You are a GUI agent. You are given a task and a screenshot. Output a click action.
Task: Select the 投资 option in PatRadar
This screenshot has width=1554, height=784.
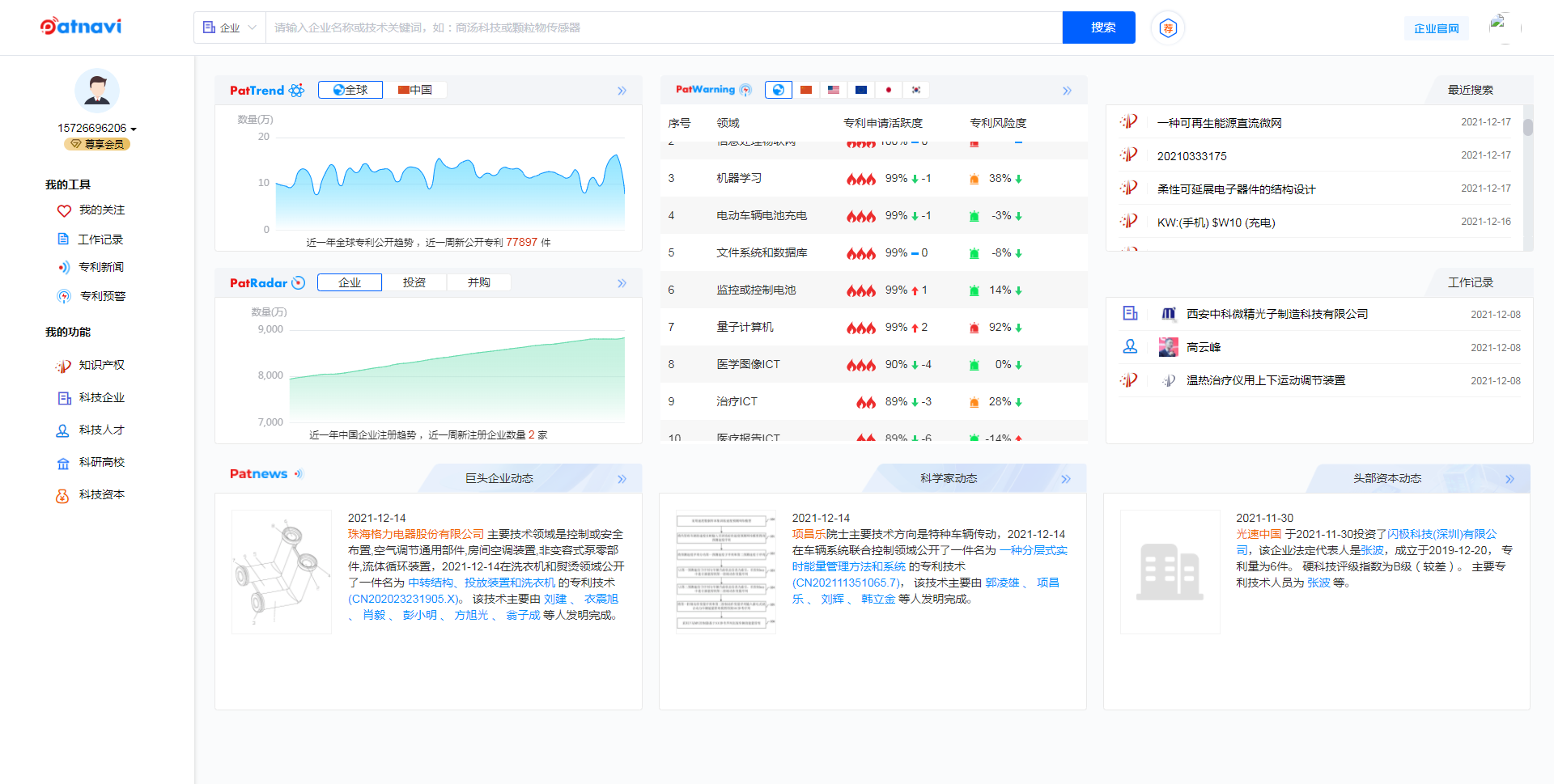coord(414,282)
